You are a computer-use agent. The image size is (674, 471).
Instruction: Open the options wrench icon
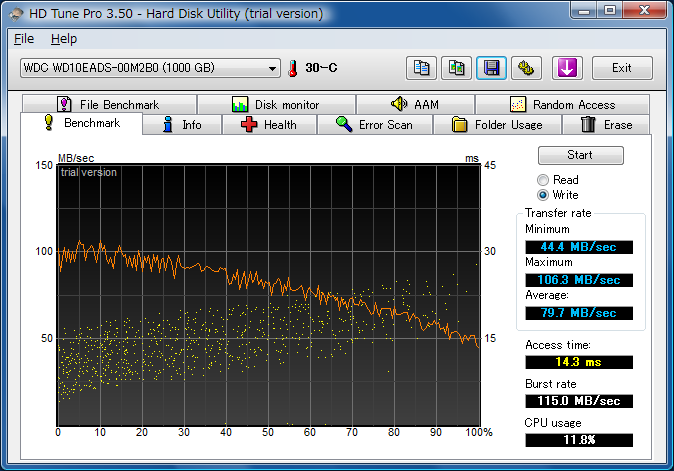point(525,68)
